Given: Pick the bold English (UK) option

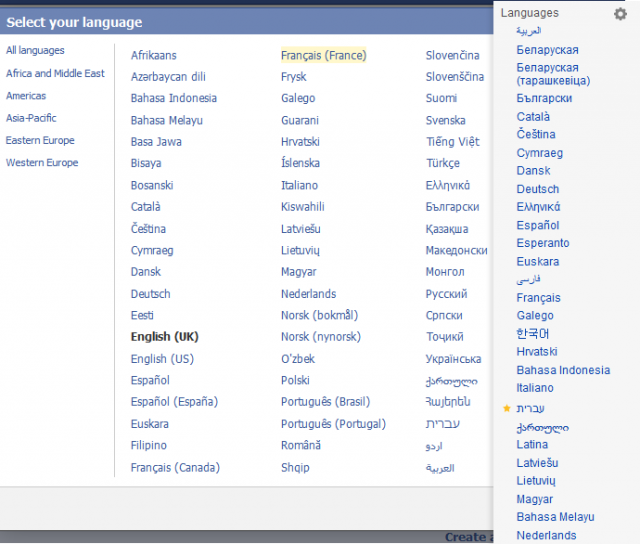Looking at the screenshot, I should [x=164, y=337].
